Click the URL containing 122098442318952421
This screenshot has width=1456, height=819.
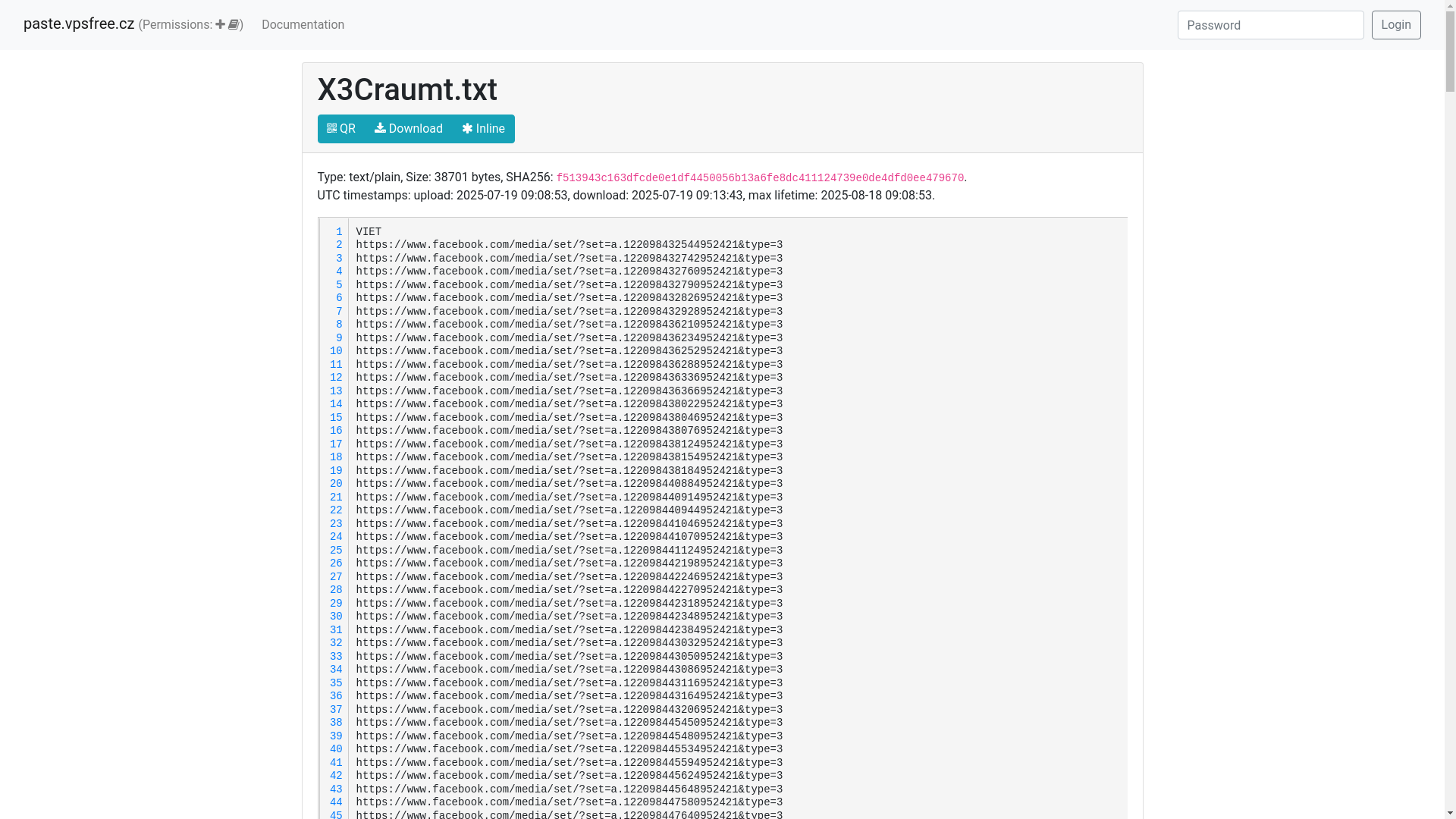[570, 604]
